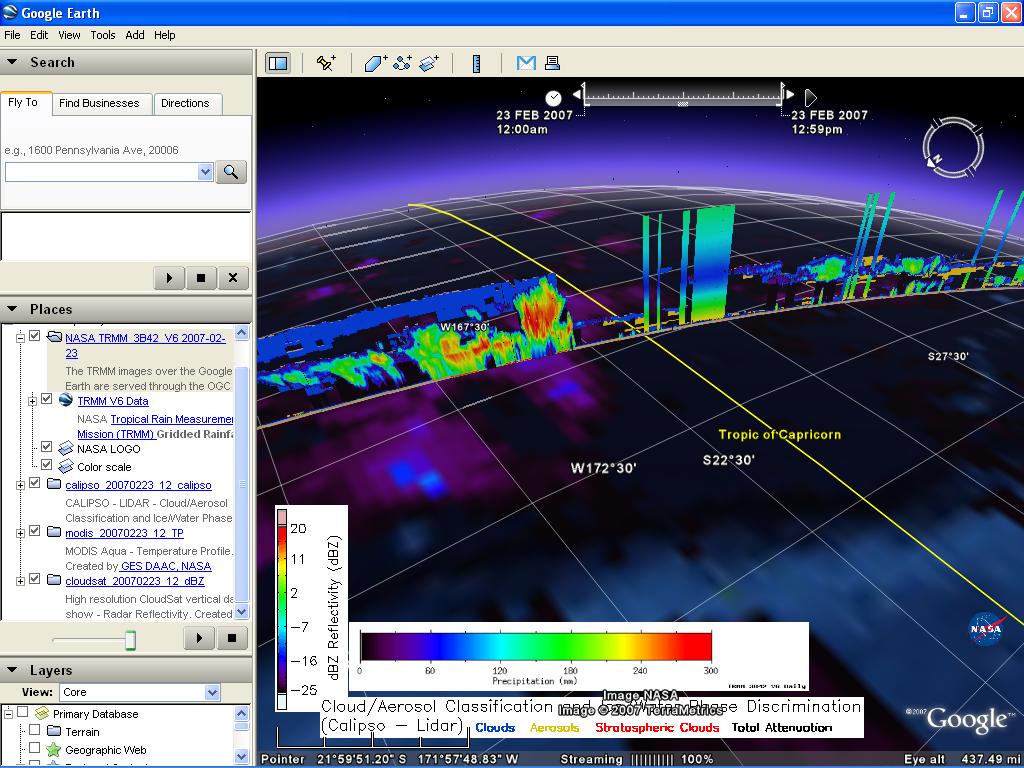
Task: Expand the modis_20070223 tree node
Action: [x=20, y=534]
